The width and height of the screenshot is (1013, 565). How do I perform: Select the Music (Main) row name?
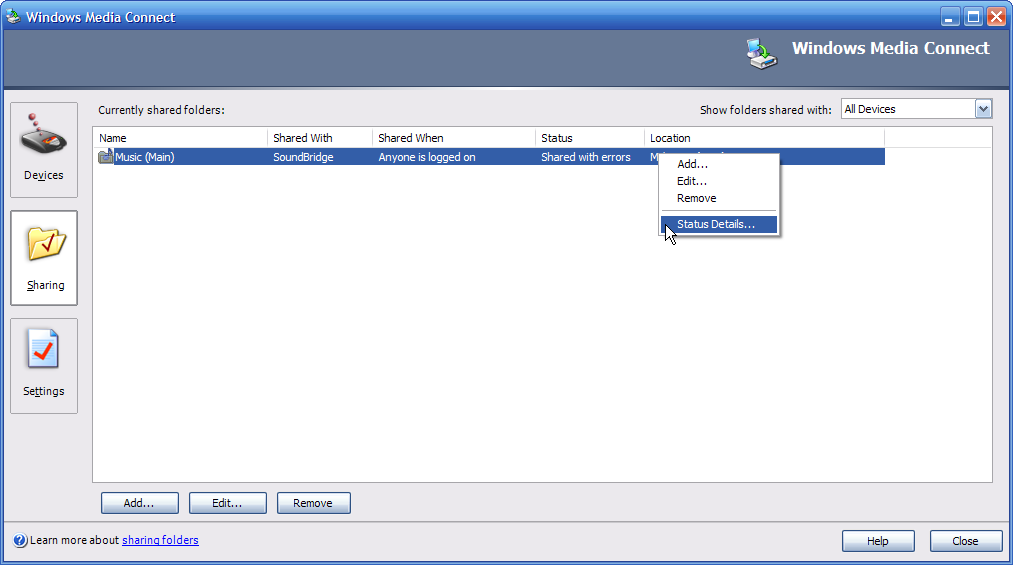pos(145,157)
